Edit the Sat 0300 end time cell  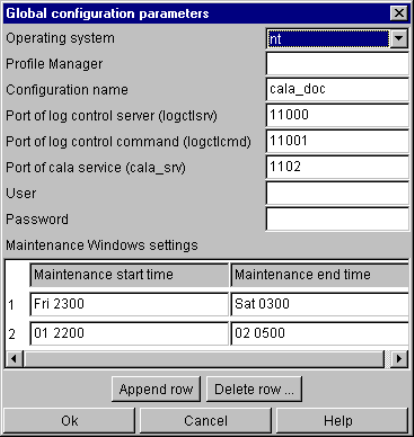coord(319,304)
